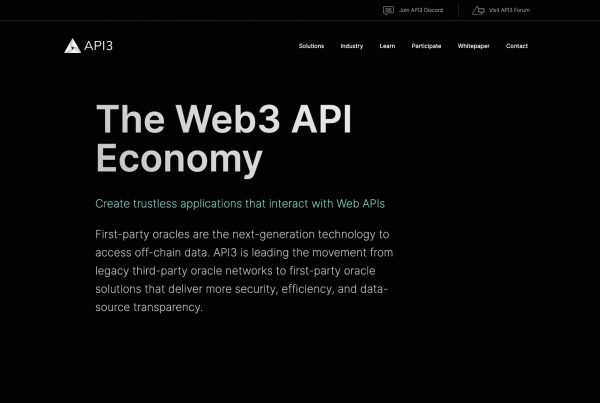Click the "legacy third-party oracle networks" line
This screenshot has height=403, width=600.
click(241, 270)
